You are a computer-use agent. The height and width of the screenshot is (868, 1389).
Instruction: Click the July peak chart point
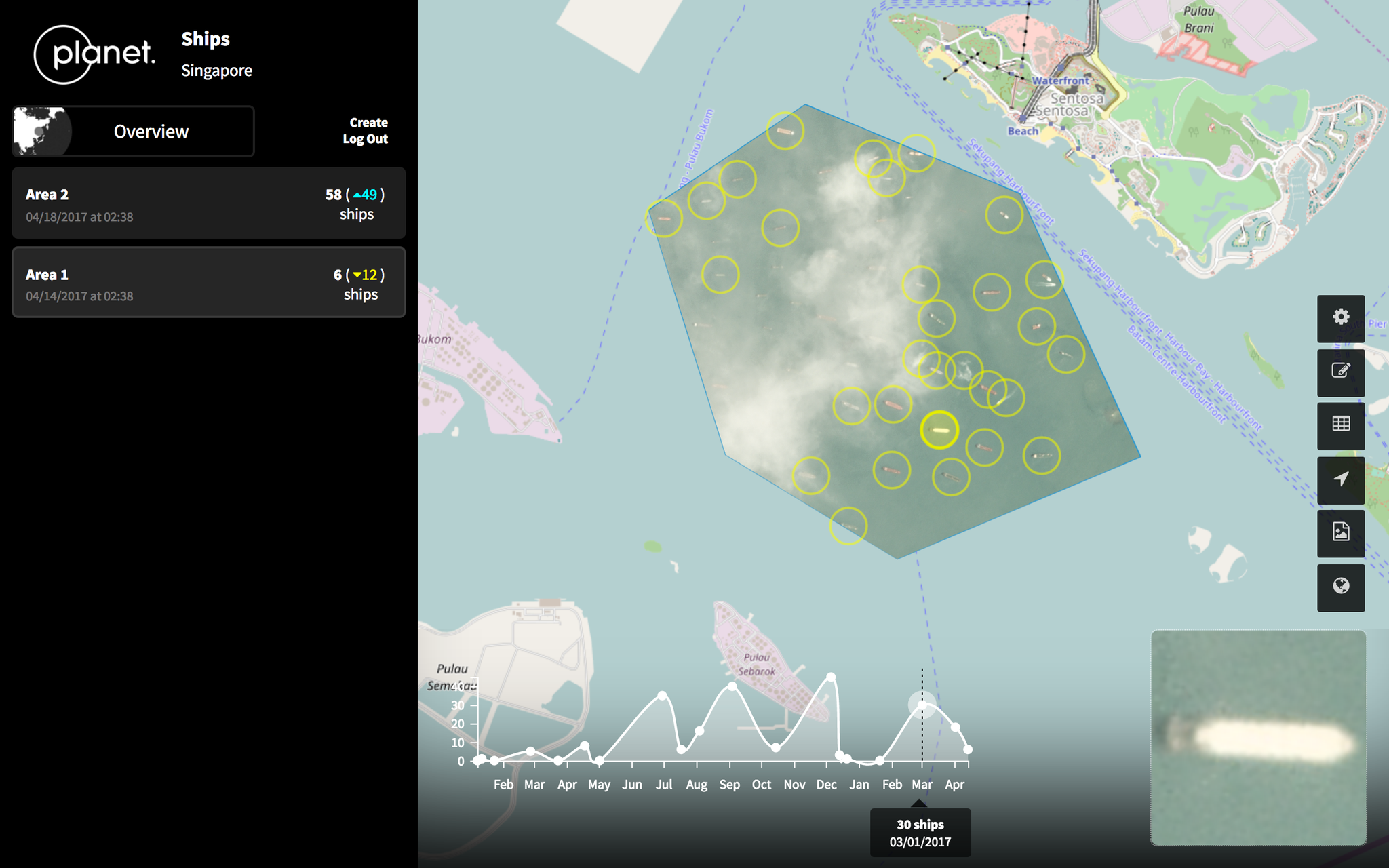tap(662, 696)
